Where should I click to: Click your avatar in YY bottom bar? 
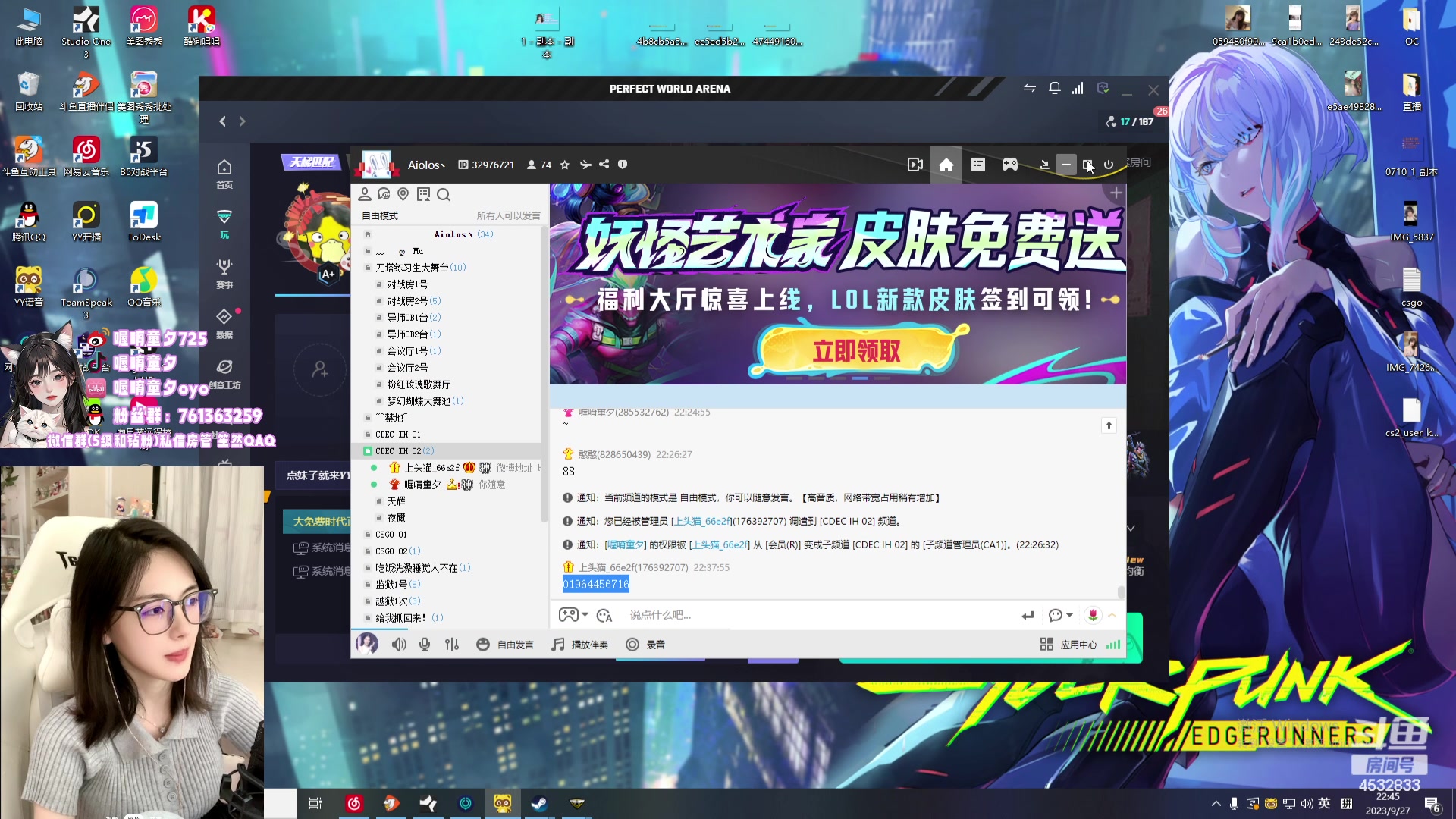pos(367,645)
